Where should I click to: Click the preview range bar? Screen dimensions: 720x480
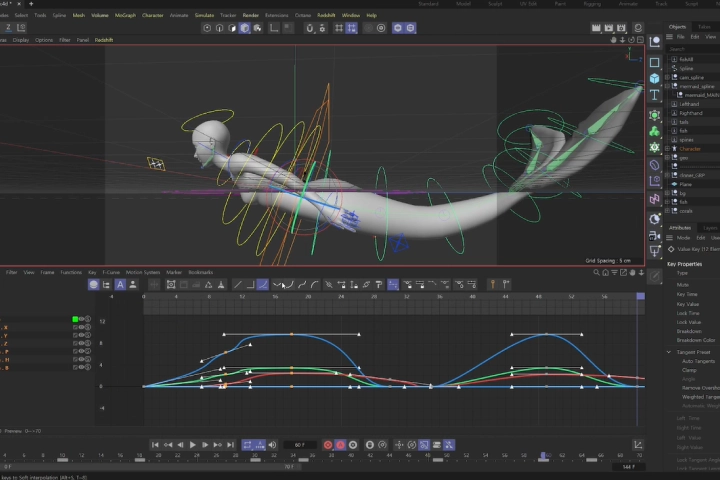coord(151,467)
